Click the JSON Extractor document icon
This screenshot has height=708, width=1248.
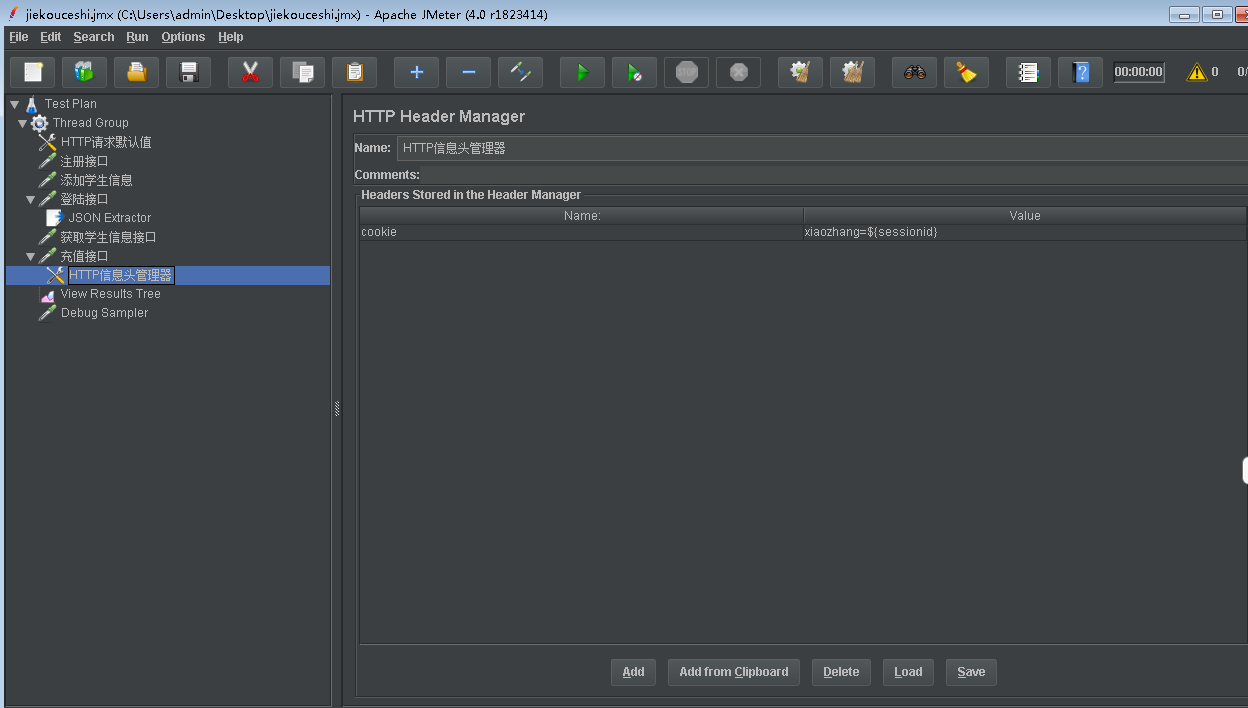pos(55,217)
